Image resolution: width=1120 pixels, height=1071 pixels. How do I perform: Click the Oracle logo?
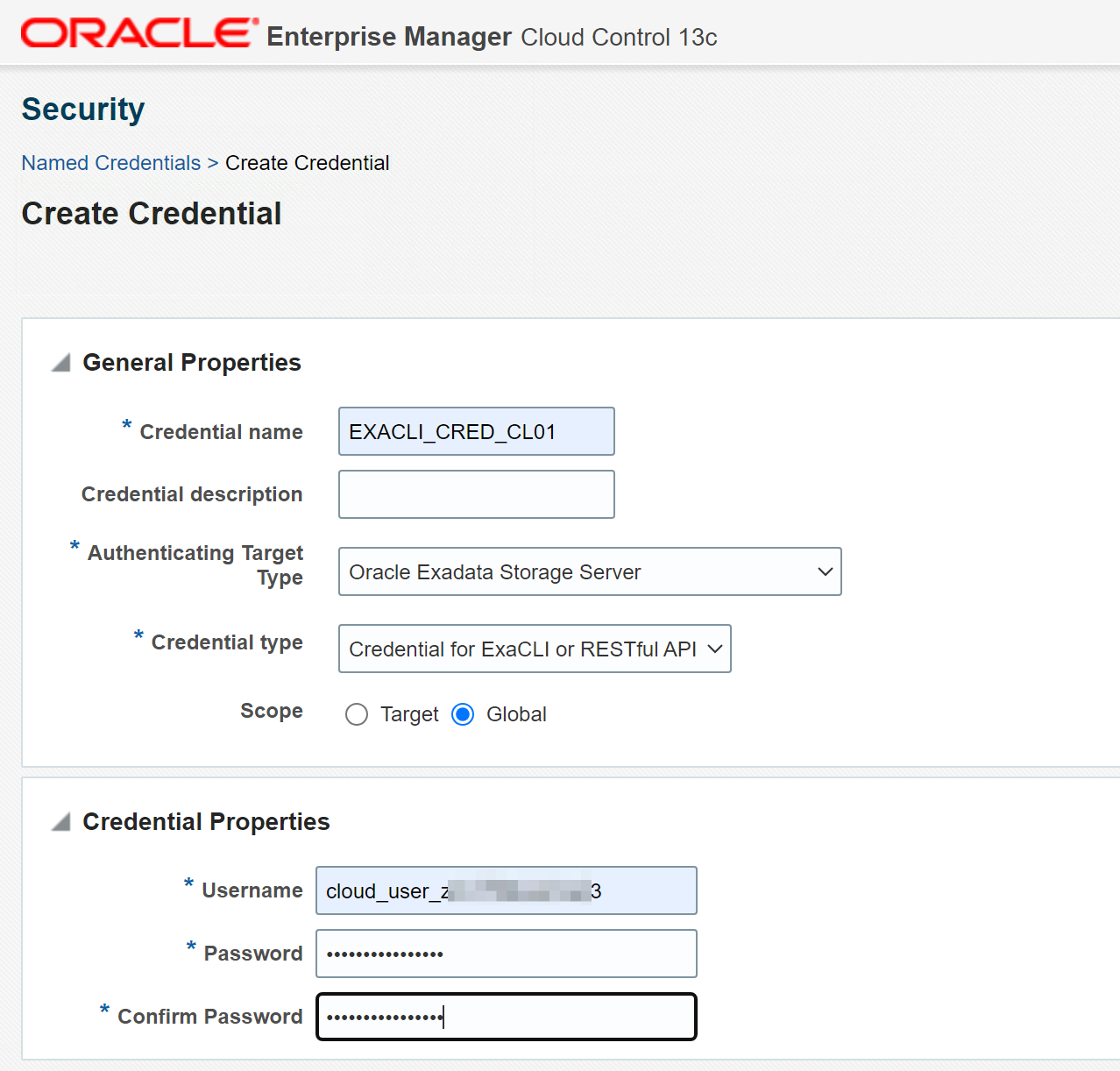[x=138, y=33]
